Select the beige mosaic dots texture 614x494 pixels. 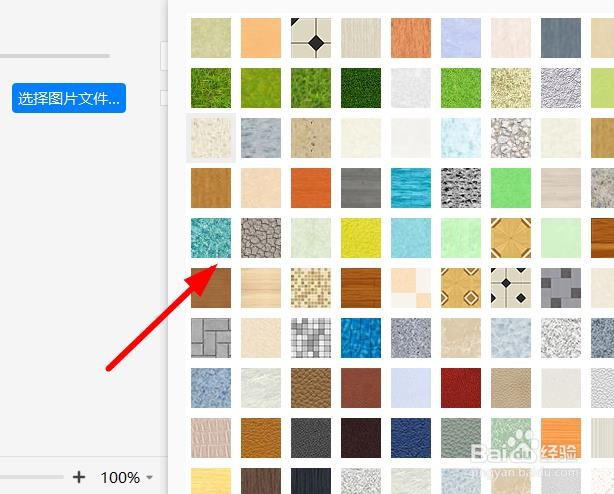coord(311,288)
